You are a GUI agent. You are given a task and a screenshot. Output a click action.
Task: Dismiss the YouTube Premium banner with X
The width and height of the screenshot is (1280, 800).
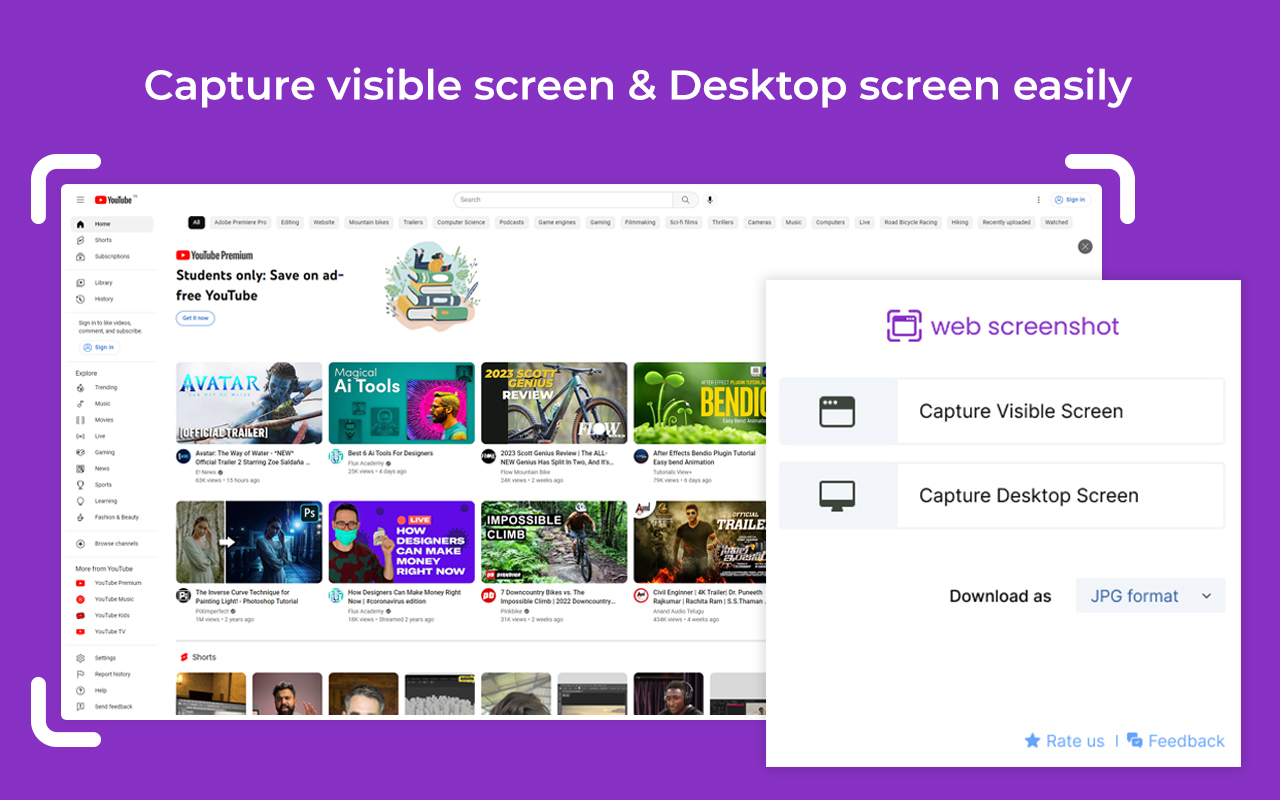click(1085, 246)
